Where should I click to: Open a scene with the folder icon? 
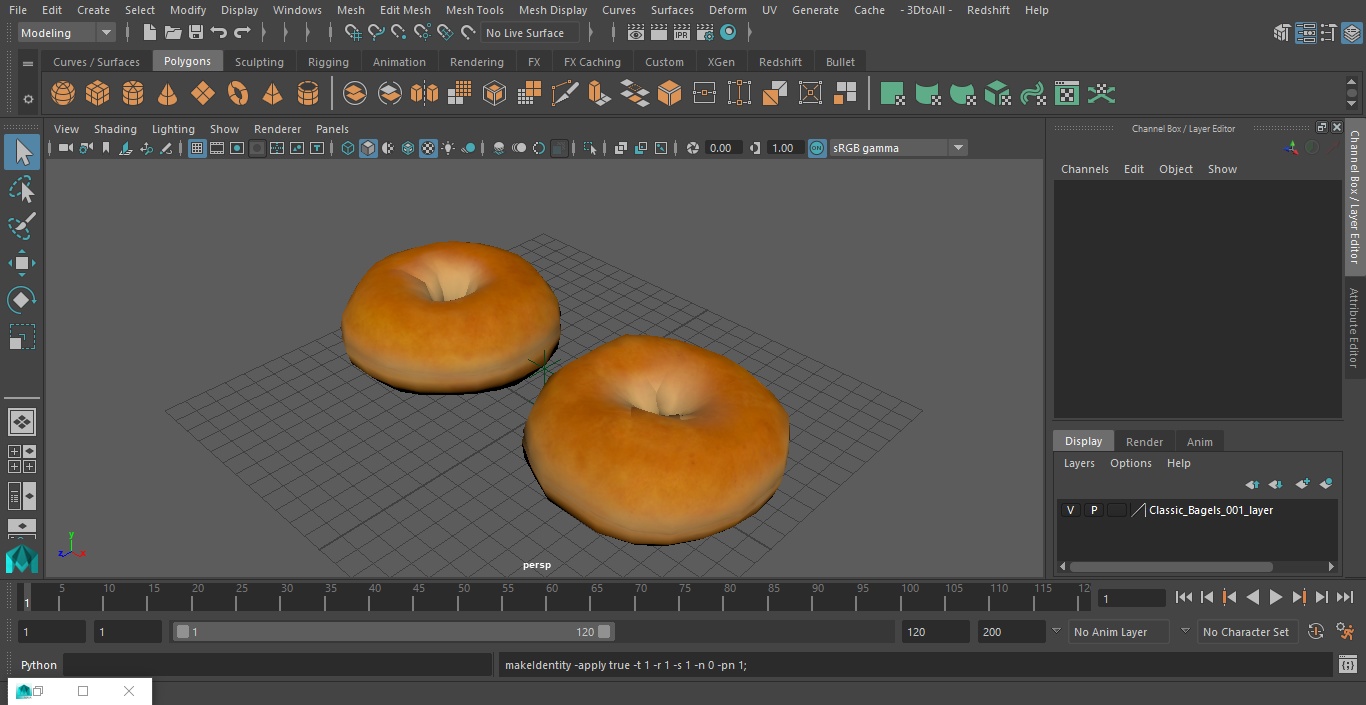point(173,33)
